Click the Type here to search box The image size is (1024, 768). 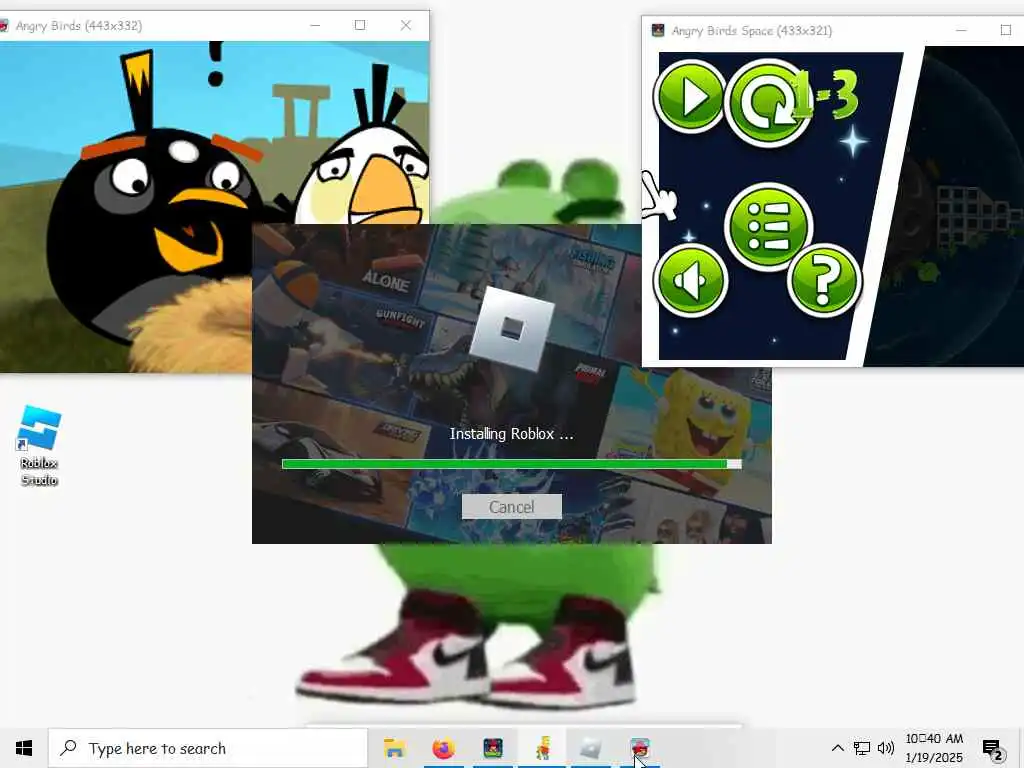208,748
